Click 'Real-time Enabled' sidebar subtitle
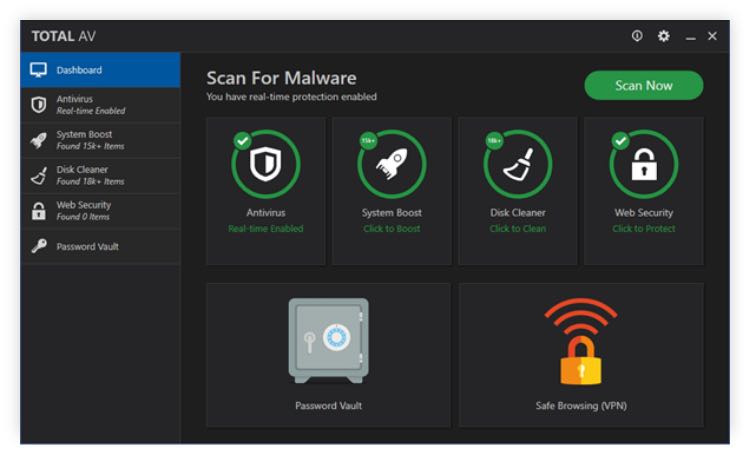 click(x=91, y=111)
